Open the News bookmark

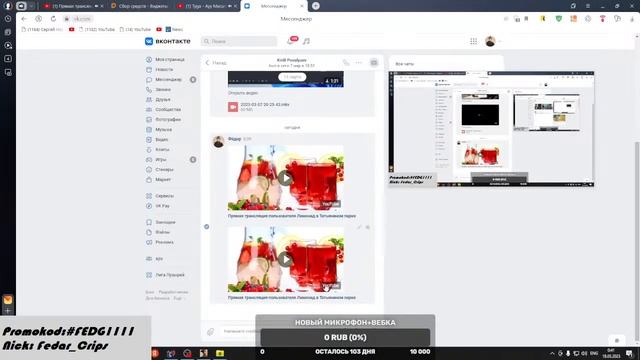(174, 29)
